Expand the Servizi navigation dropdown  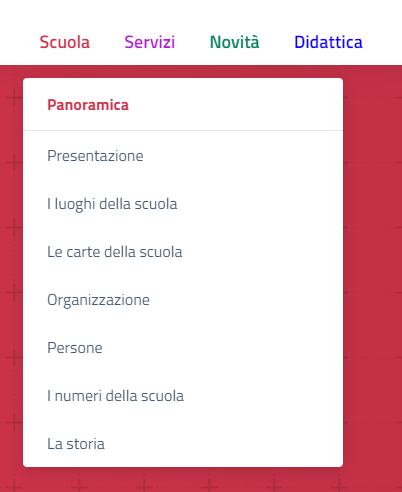pos(150,42)
